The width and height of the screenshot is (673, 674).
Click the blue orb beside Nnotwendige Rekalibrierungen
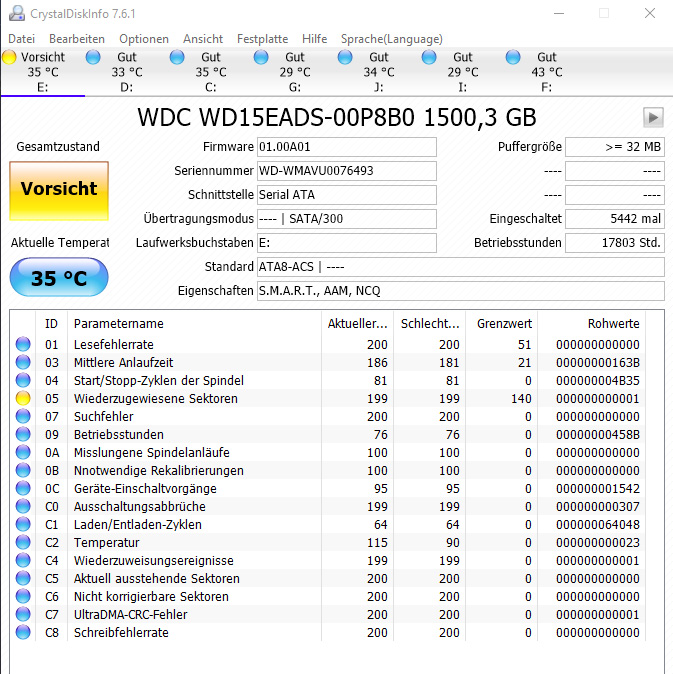coord(23,470)
